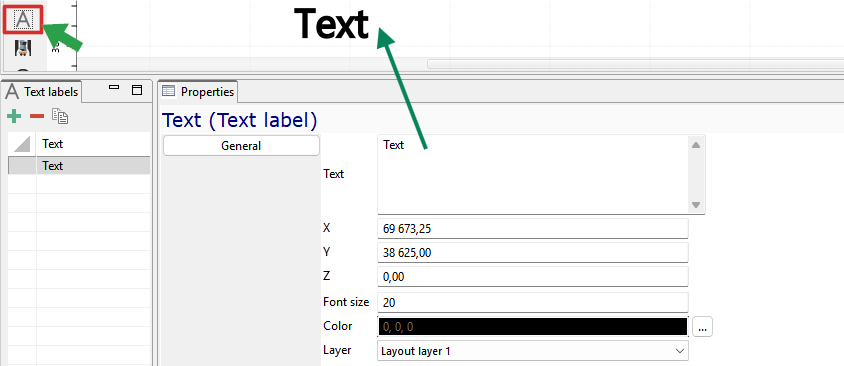
Task: Click the 'Text (Text label)' properties heading
Action: click(240, 120)
